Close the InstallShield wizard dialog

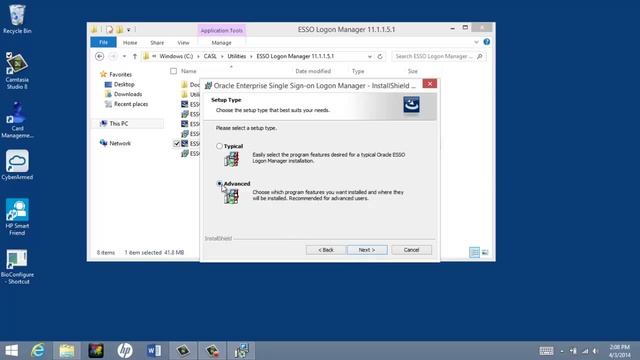[x=429, y=84]
